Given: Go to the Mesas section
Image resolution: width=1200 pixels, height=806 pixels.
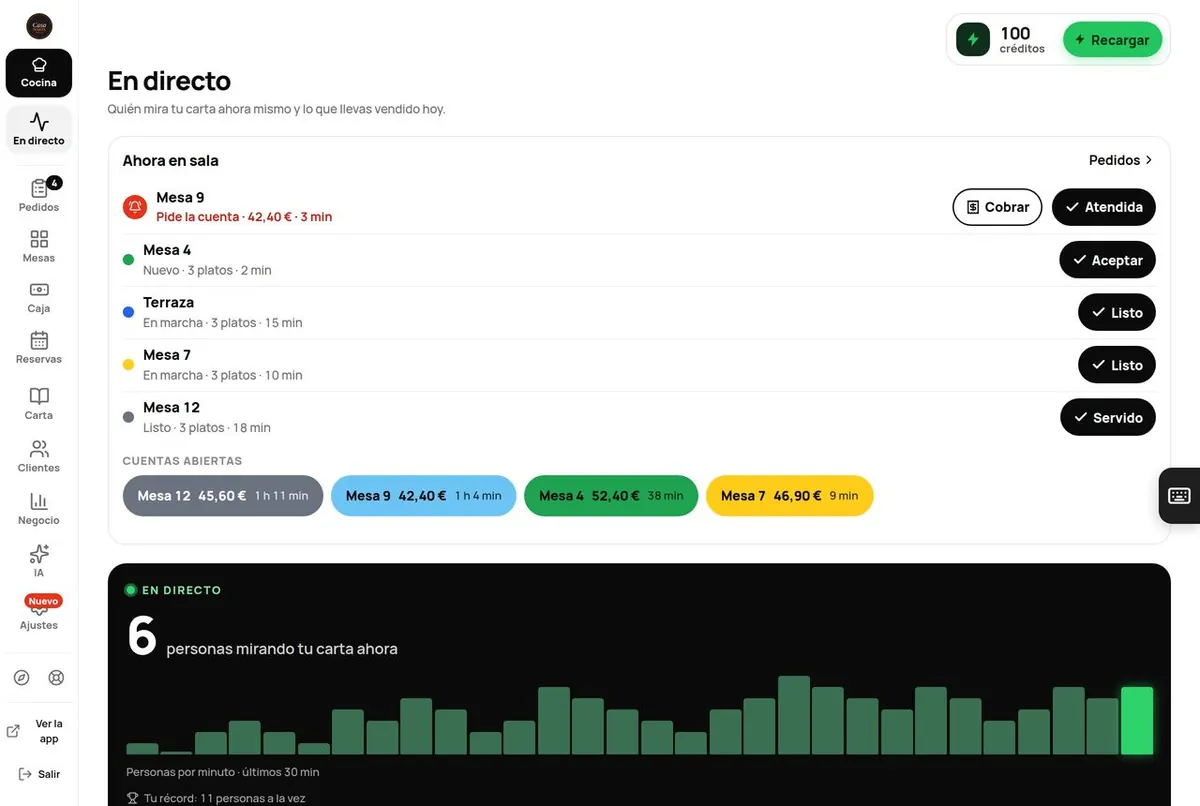Looking at the screenshot, I should pos(39,246).
